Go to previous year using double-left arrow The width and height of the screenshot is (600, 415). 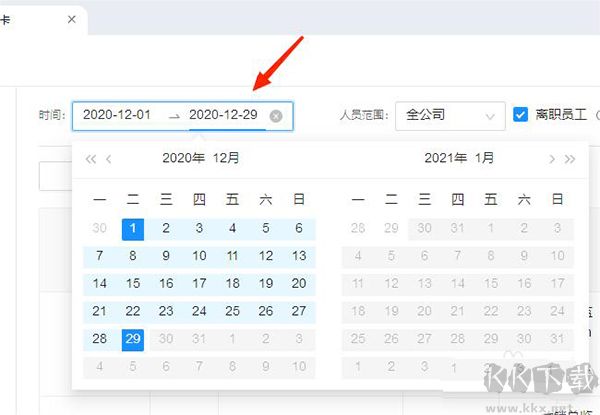coord(91,159)
